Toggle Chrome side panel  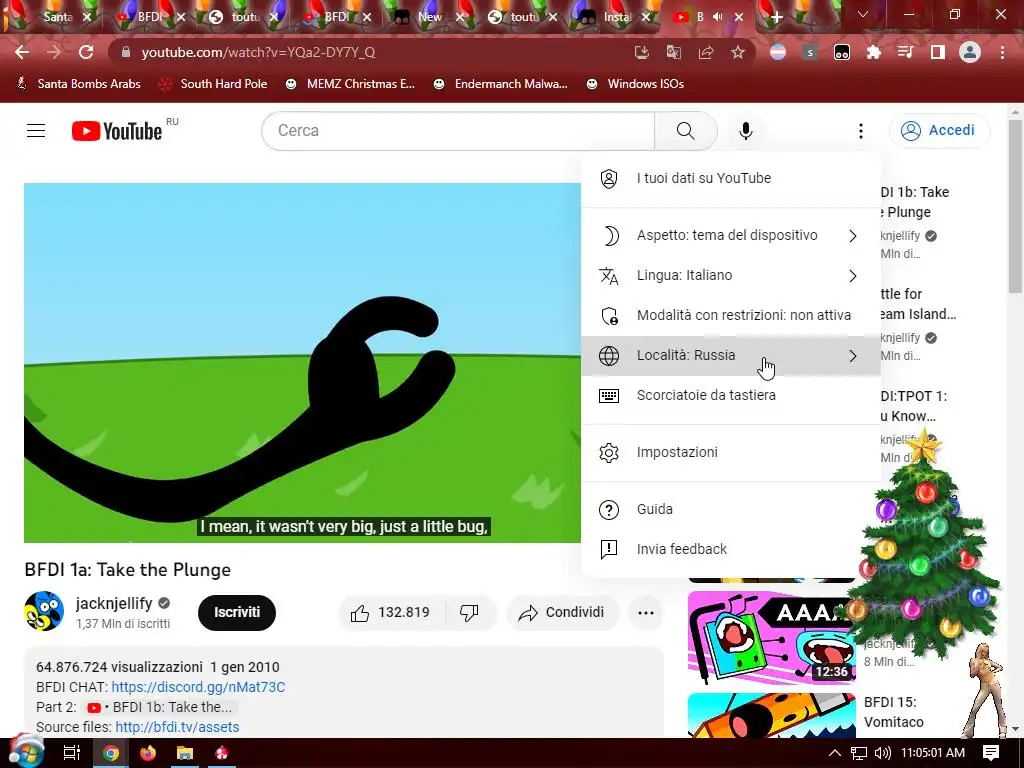938,52
